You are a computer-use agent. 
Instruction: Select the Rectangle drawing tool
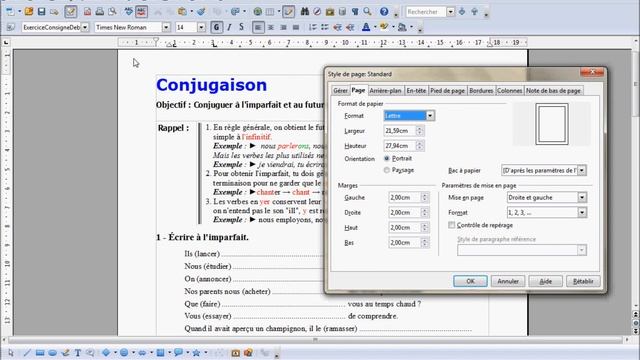tap(40, 353)
